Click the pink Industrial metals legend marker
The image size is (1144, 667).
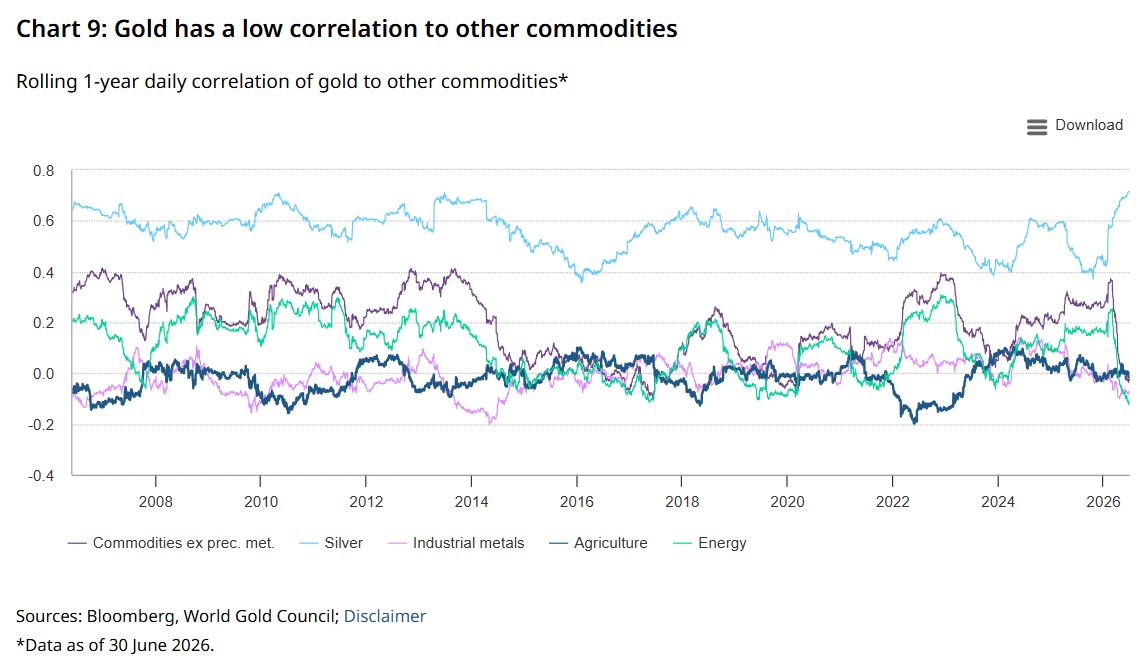pyautogui.click(x=397, y=544)
